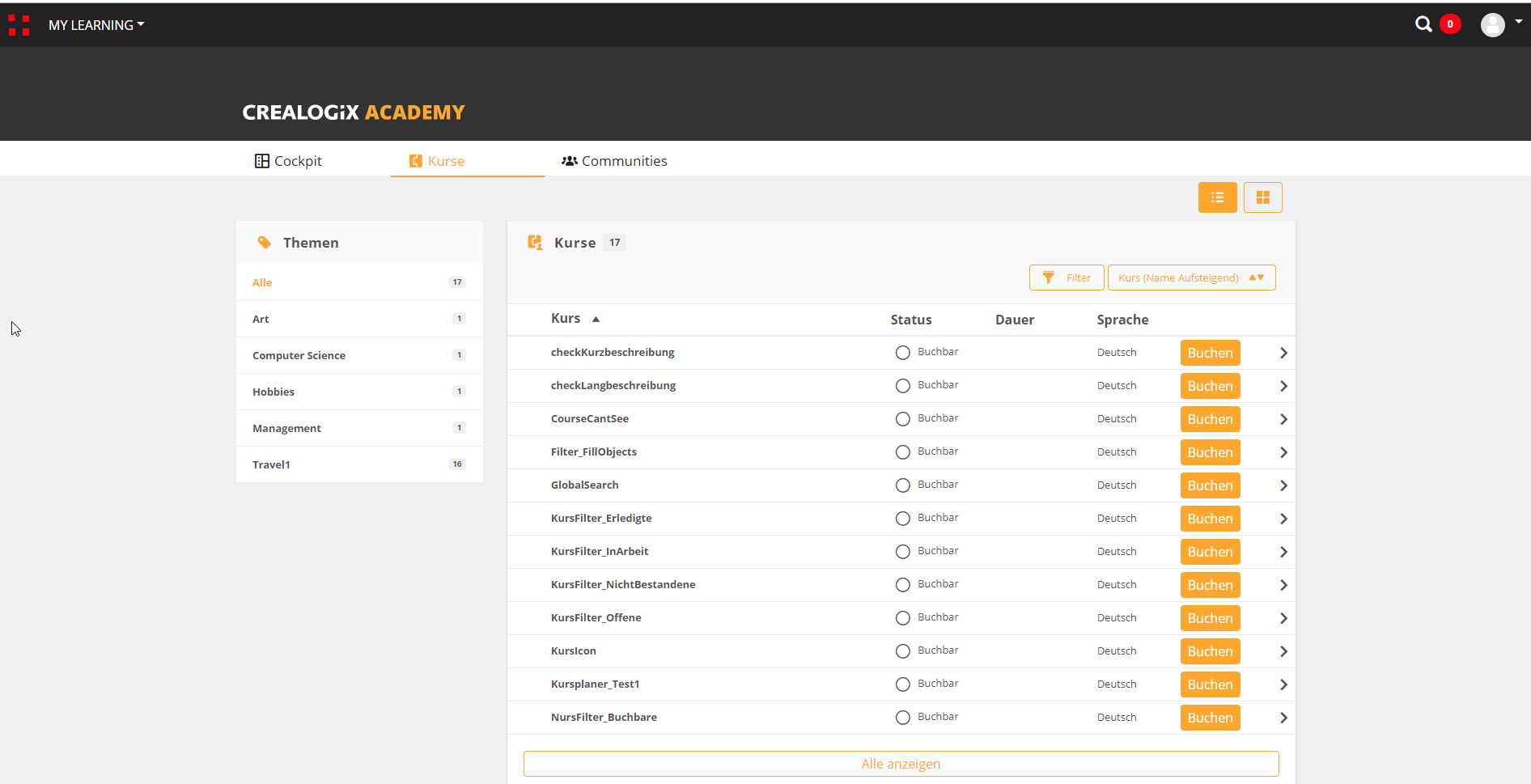Open details arrow for KursIcon row

(1283, 651)
